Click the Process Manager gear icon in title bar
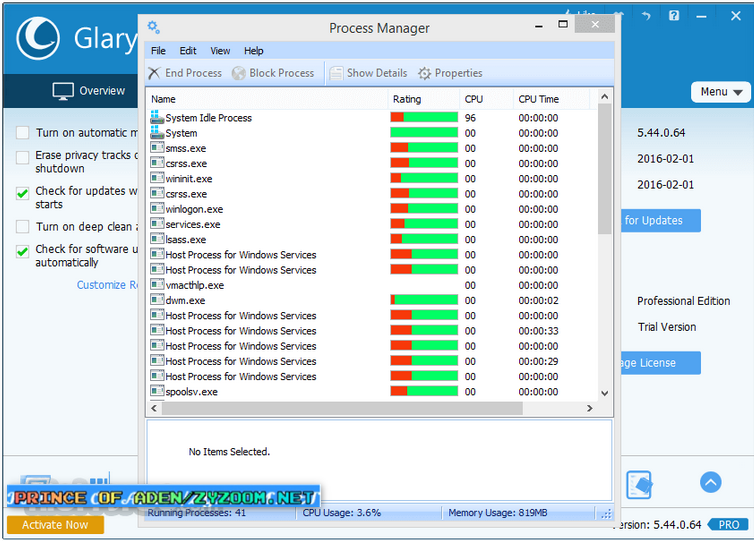754x541 pixels. tap(153, 27)
